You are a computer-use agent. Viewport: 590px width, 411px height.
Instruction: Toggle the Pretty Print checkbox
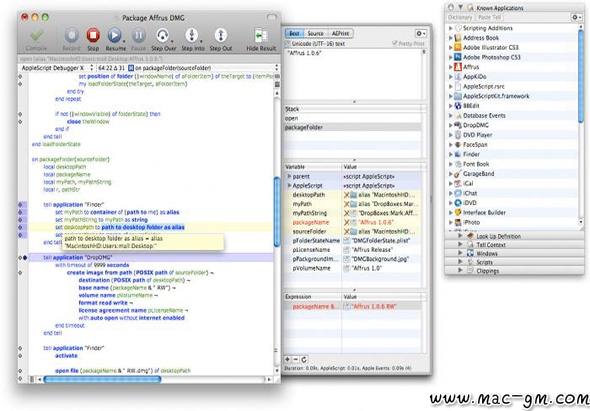tap(395, 43)
